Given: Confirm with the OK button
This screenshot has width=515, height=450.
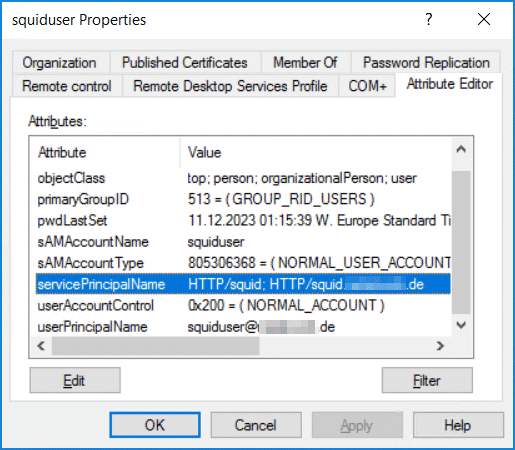Looking at the screenshot, I should 155,425.
